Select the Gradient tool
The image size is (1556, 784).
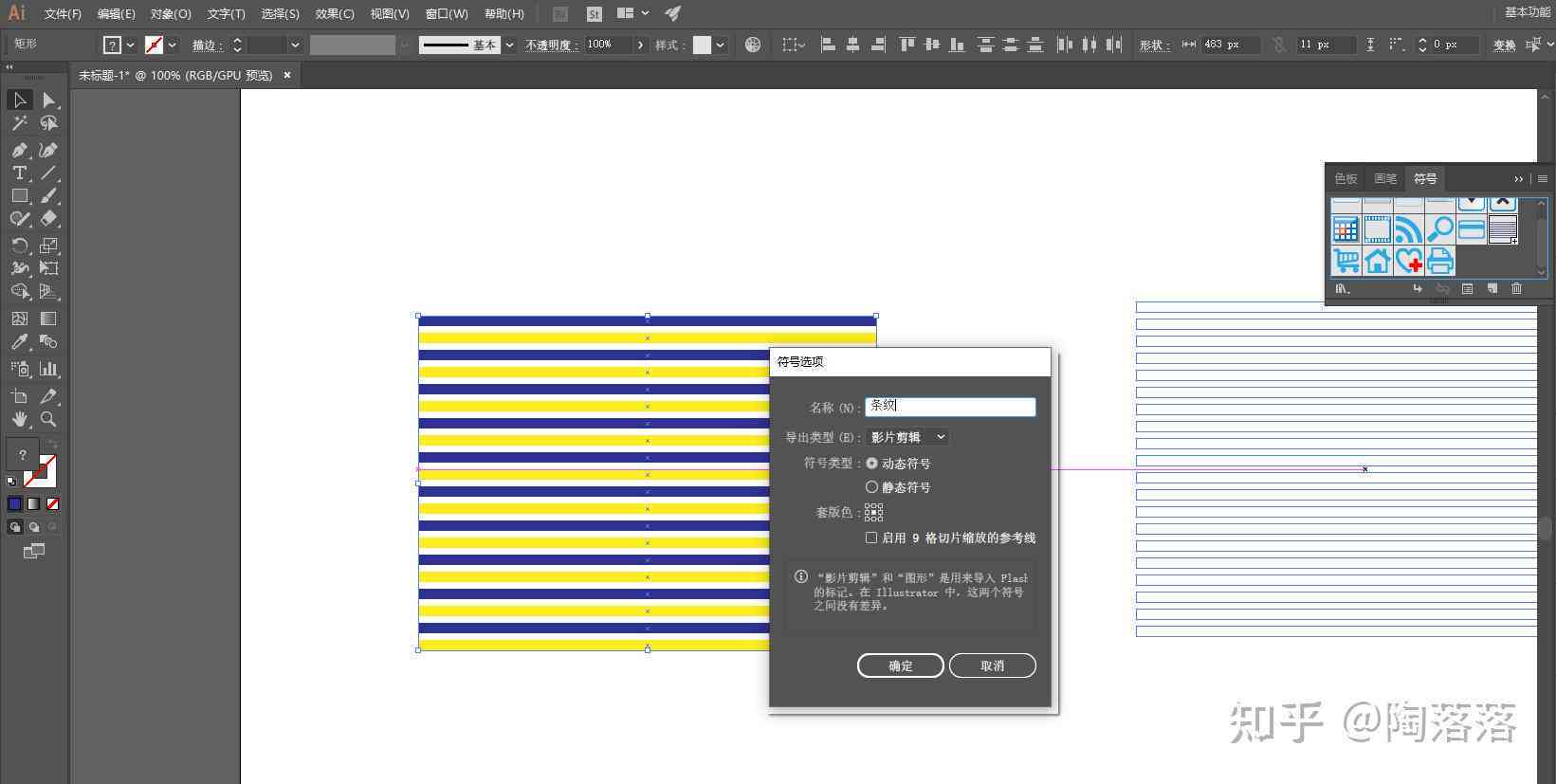49,319
